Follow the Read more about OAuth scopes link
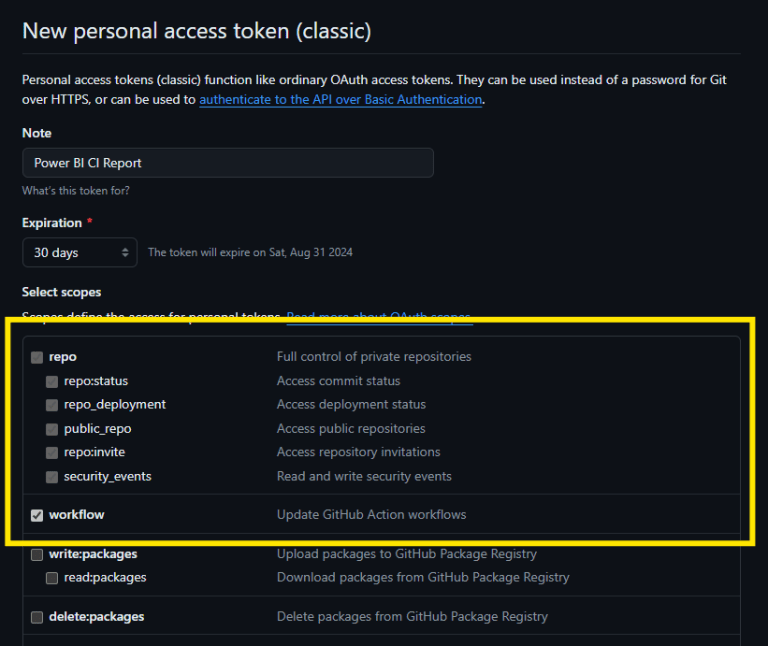 click(x=378, y=317)
